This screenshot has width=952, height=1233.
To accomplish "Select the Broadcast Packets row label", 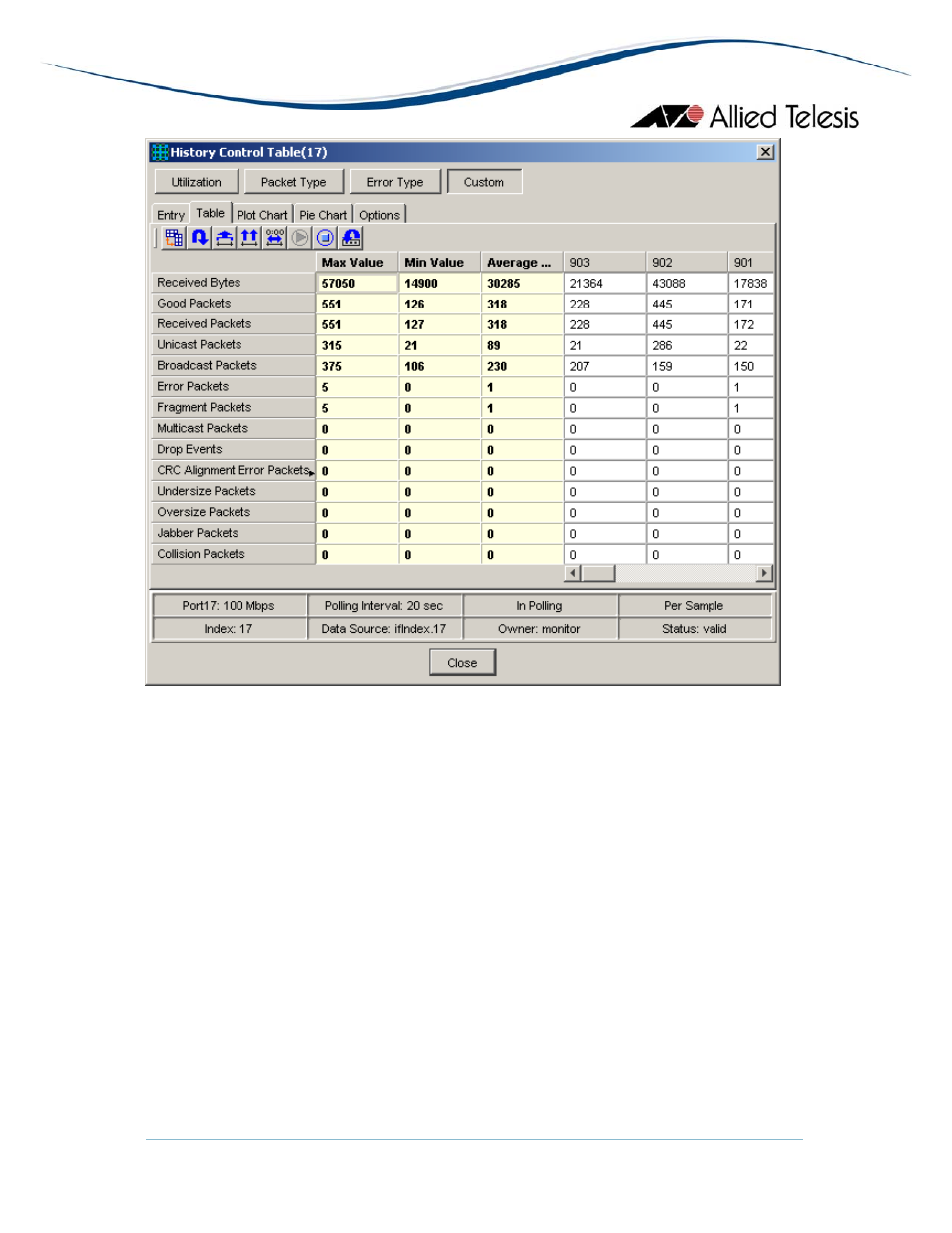I will point(234,366).
